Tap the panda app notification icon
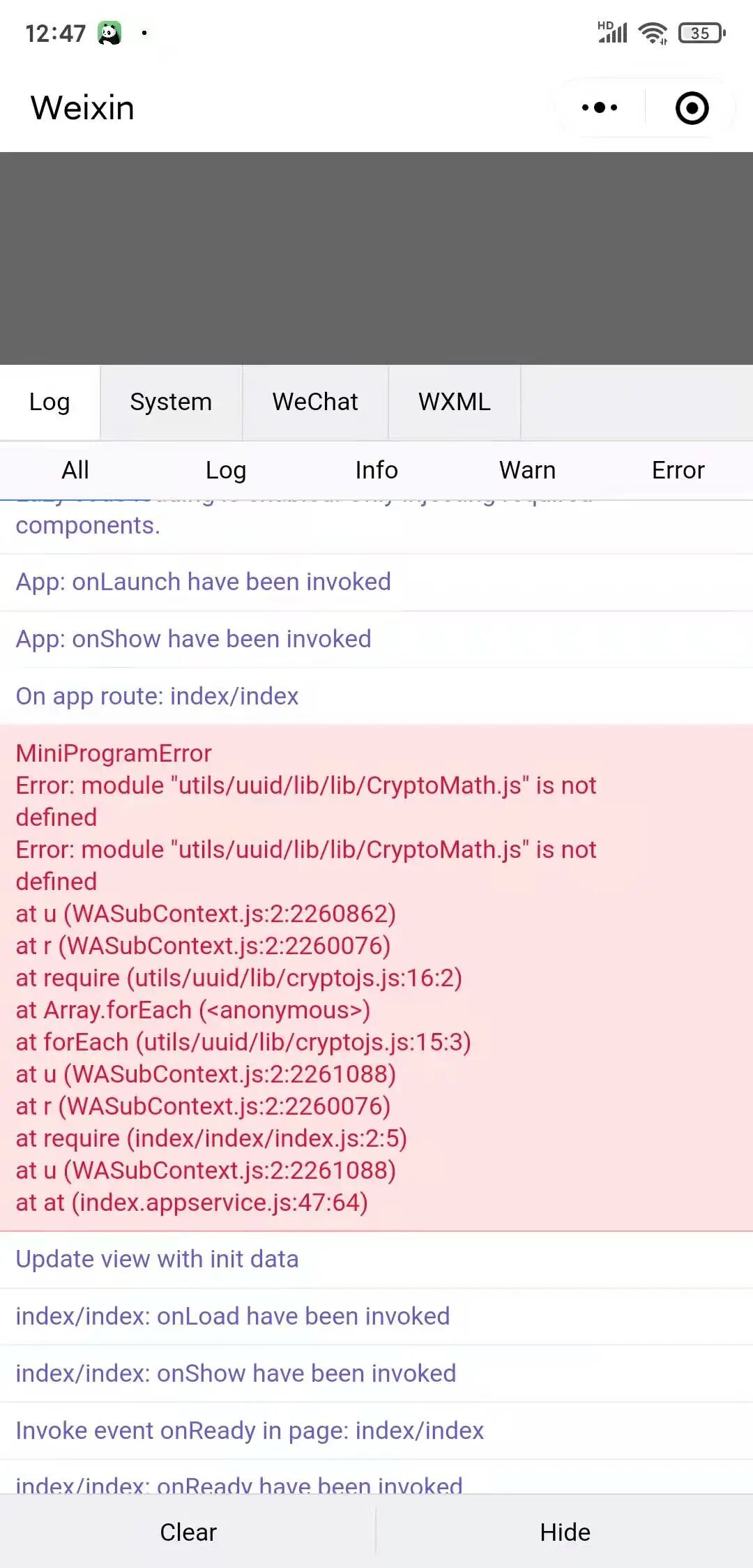 coord(109,33)
